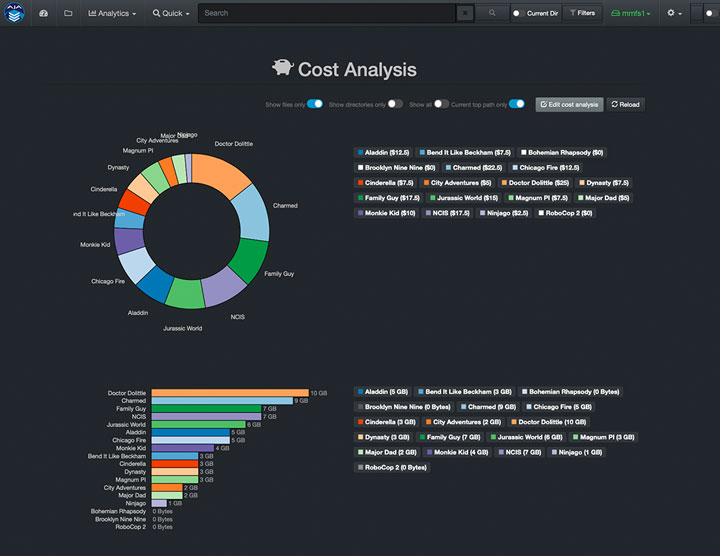Click the magnifier search submit button
The width and height of the screenshot is (720, 556).
coord(492,13)
